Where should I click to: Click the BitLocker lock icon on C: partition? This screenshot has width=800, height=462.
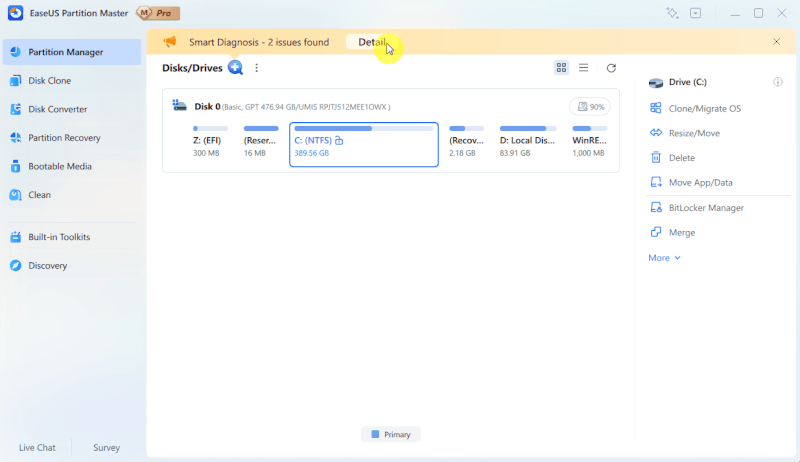[339, 140]
